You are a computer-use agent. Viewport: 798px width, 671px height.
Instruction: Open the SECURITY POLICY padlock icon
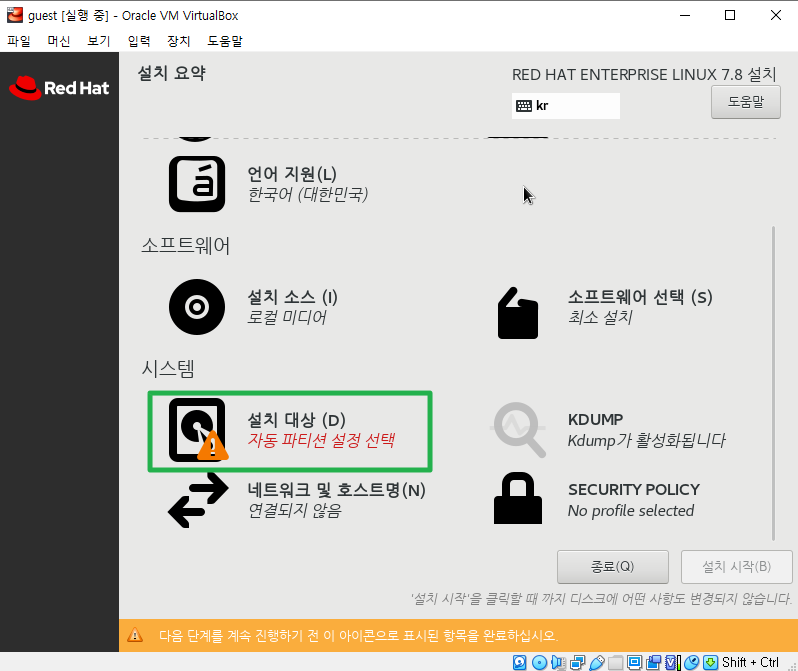coord(518,498)
